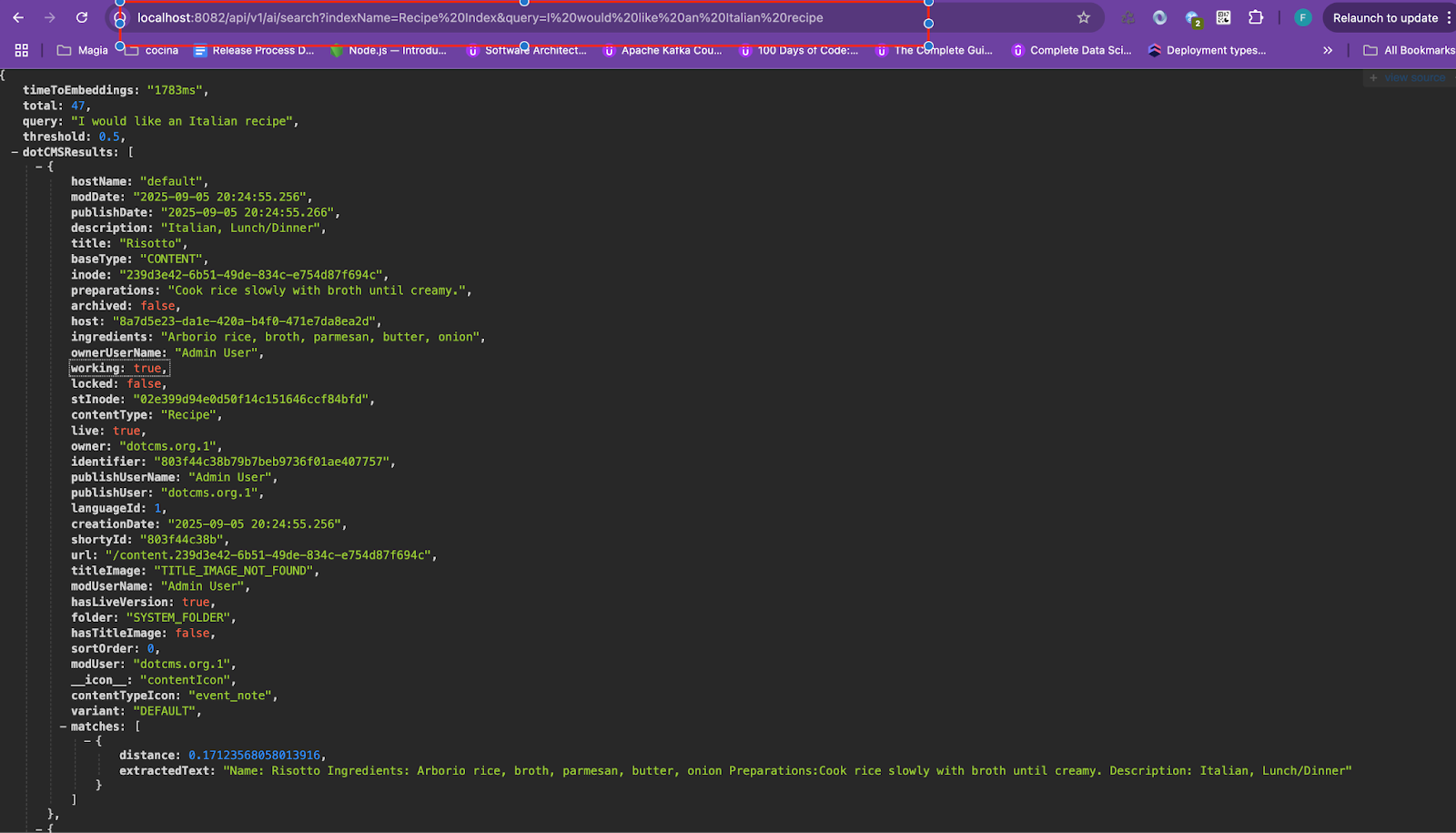Click the extension icon with badge 2
Viewport: 1456px width, 833px height.
click(1192, 17)
